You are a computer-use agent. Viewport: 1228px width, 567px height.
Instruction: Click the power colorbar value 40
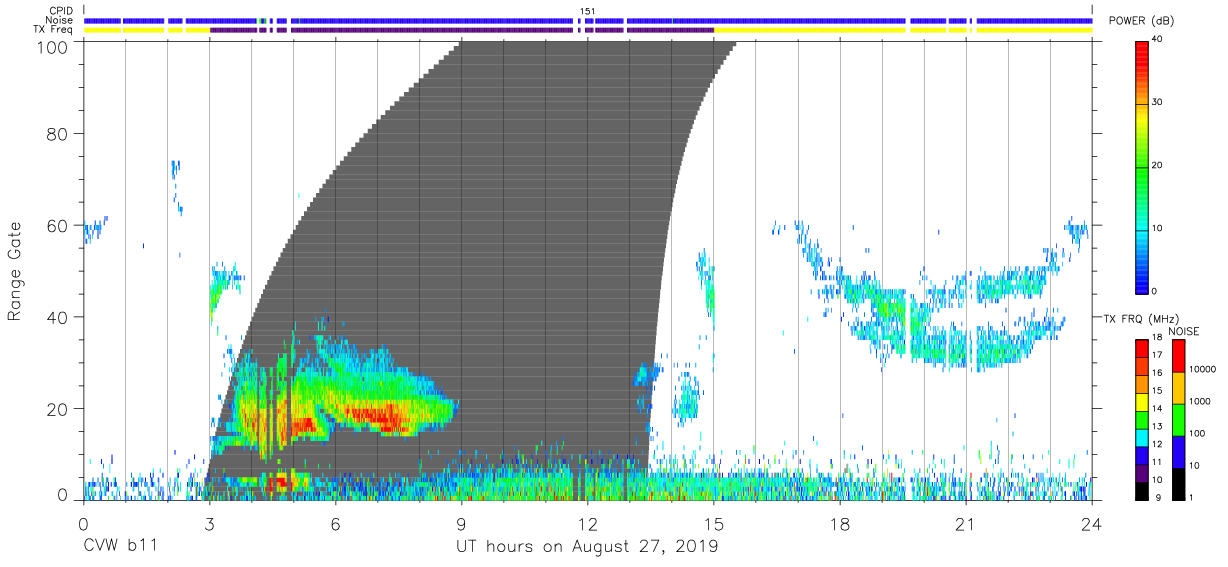tap(1159, 40)
